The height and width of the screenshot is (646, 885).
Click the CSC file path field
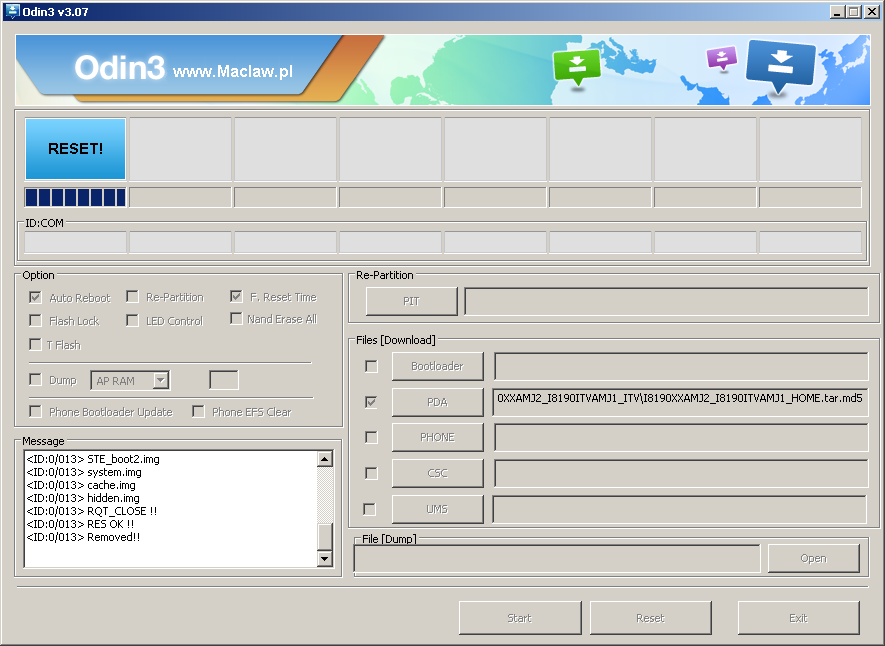tap(681, 473)
